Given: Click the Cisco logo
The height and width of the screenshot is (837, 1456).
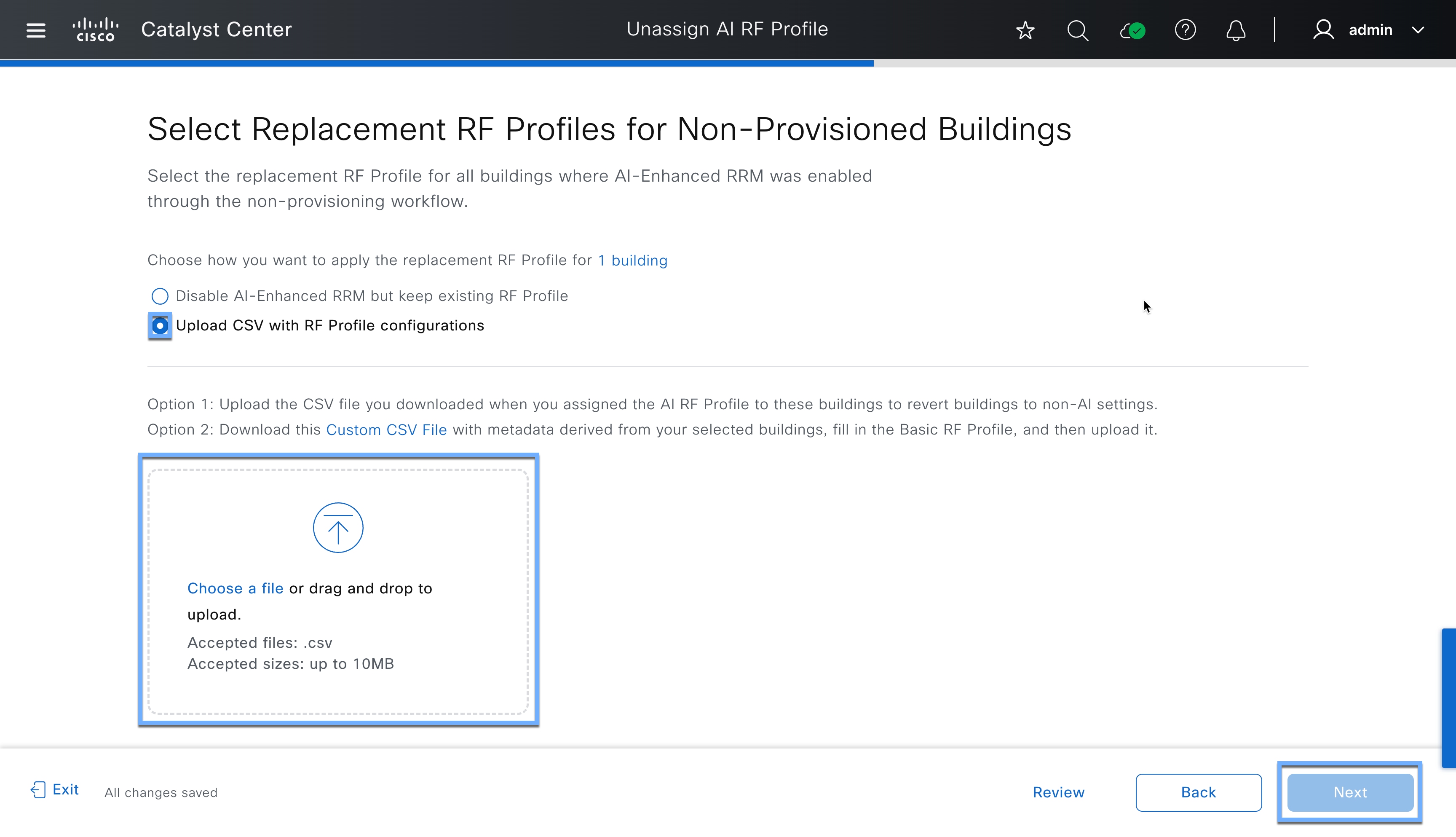Looking at the screenshot, I should [95, 30].
